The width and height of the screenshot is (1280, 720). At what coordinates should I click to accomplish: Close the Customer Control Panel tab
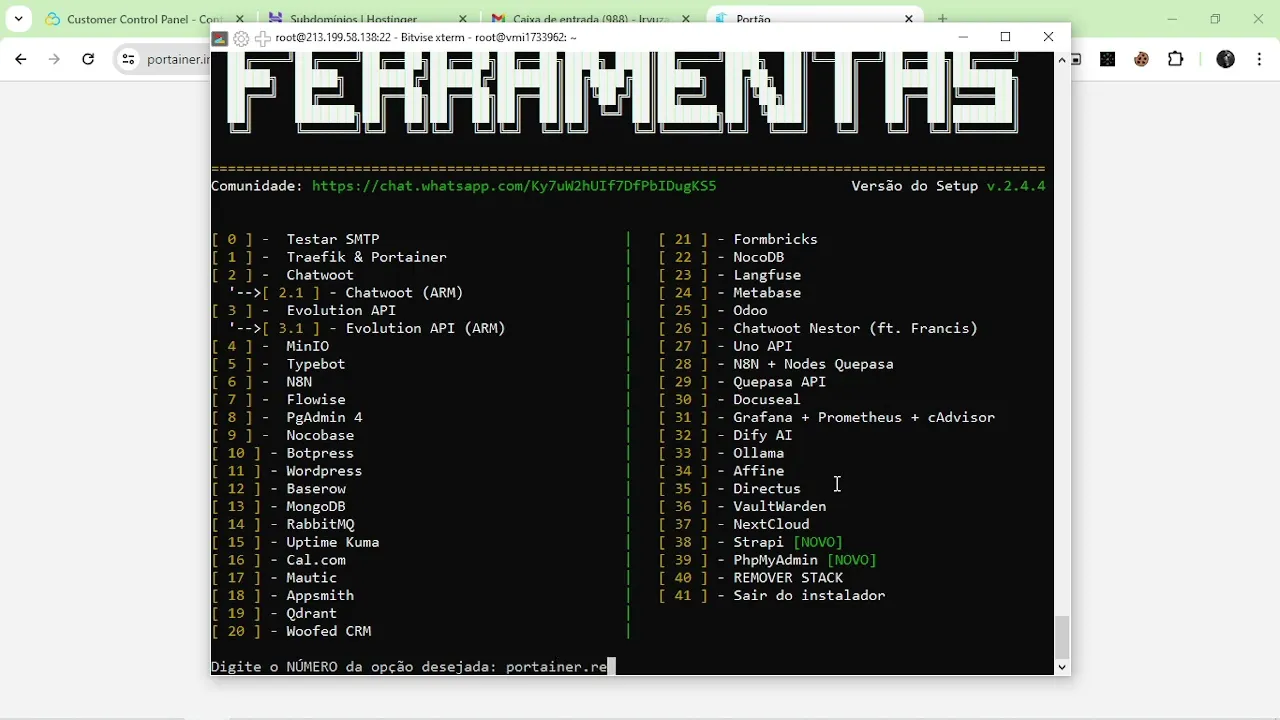pyautogui.click(x=239, y=19)
